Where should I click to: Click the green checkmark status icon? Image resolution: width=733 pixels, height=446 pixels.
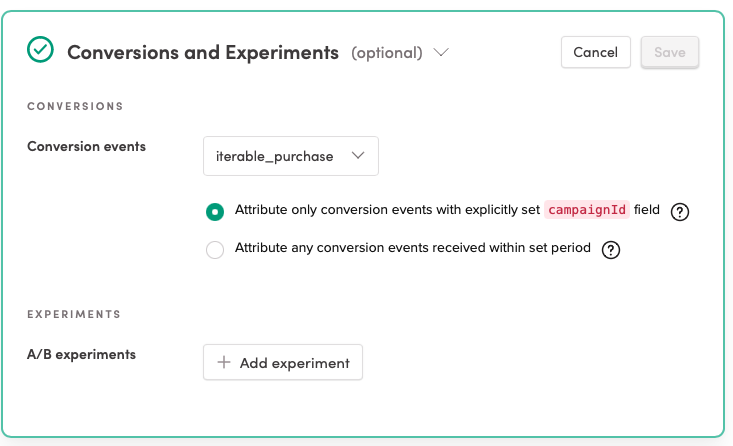(40, 50)
